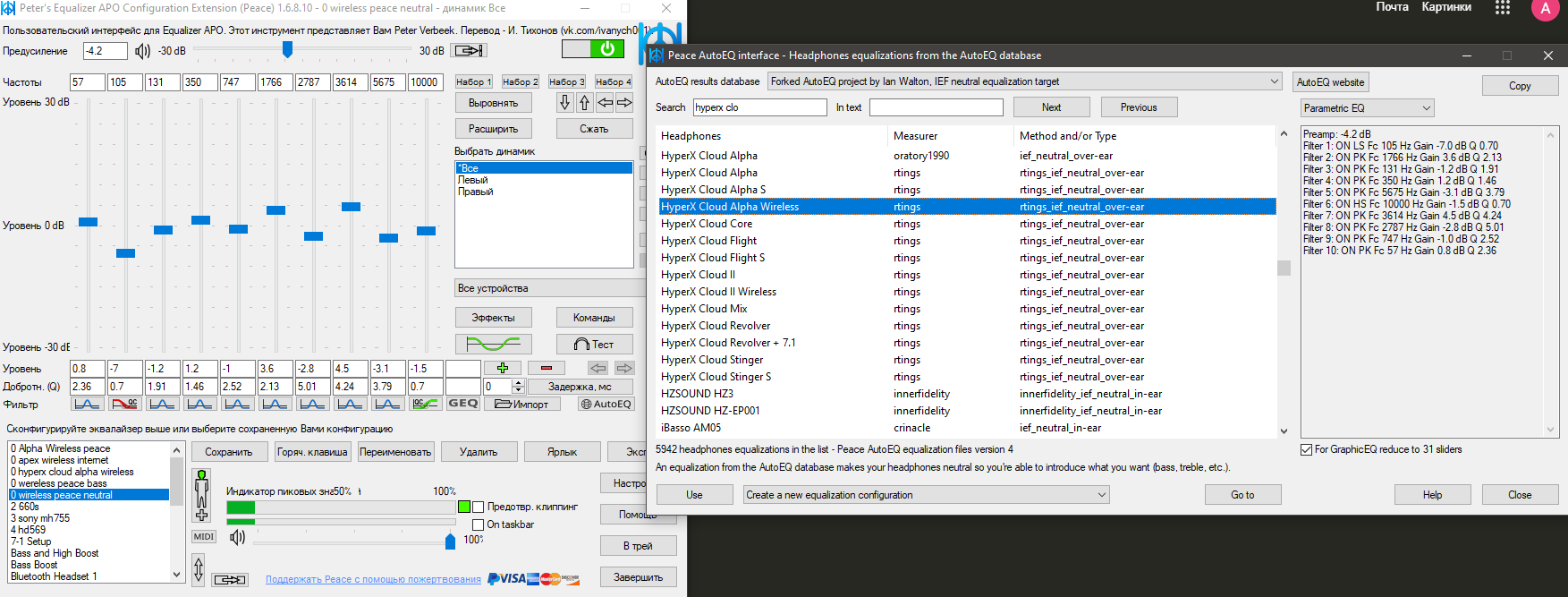Click the Сохранить button
This screenshot has height=597, width=1568.
coord(228,452)
